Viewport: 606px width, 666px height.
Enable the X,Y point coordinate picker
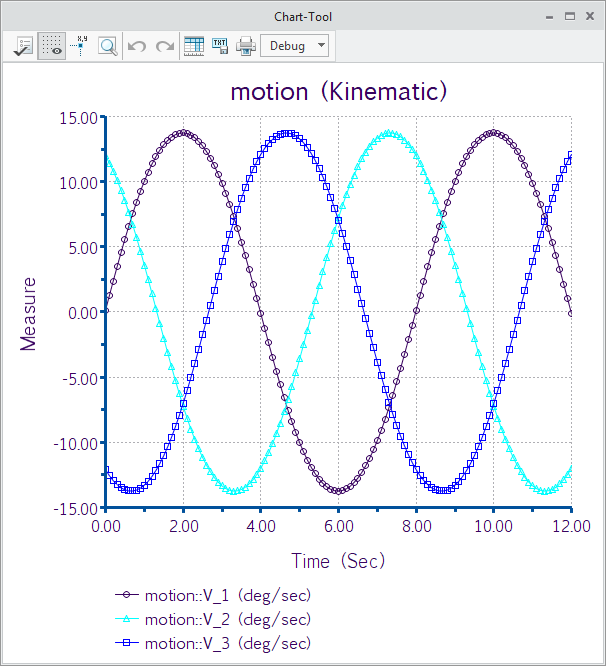click(80, 46)
